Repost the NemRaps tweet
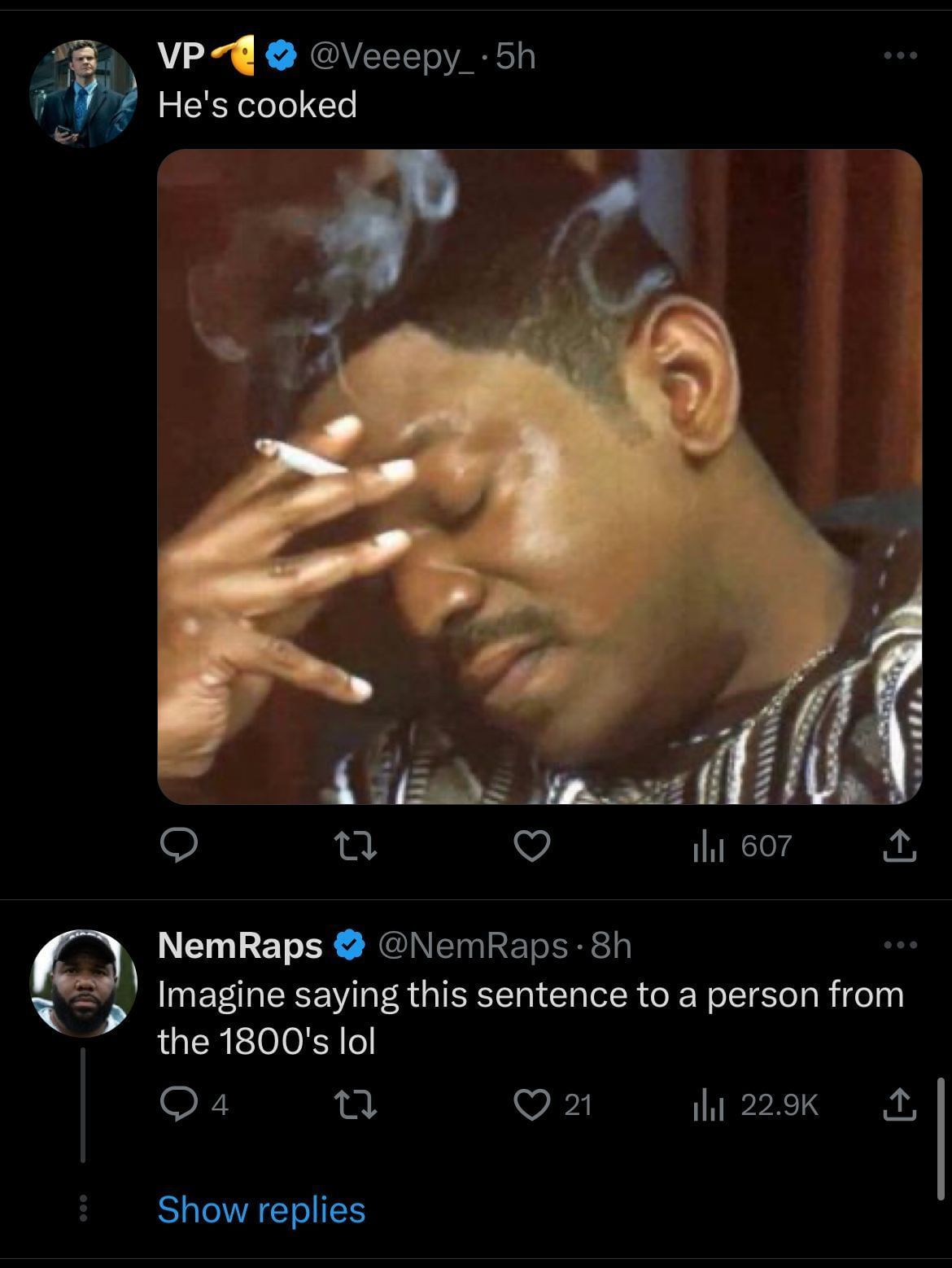This screenshot has height=1268, width=952. tap(355, 1104)
